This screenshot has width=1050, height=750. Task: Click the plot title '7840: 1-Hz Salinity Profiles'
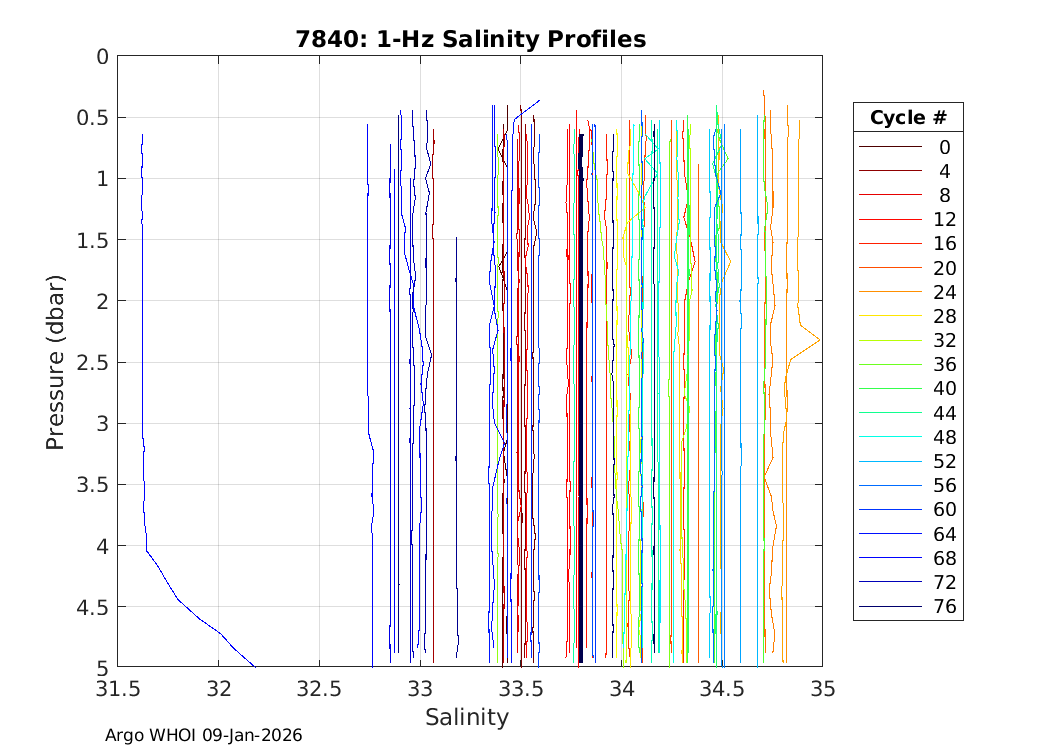(x=470, y=39)
